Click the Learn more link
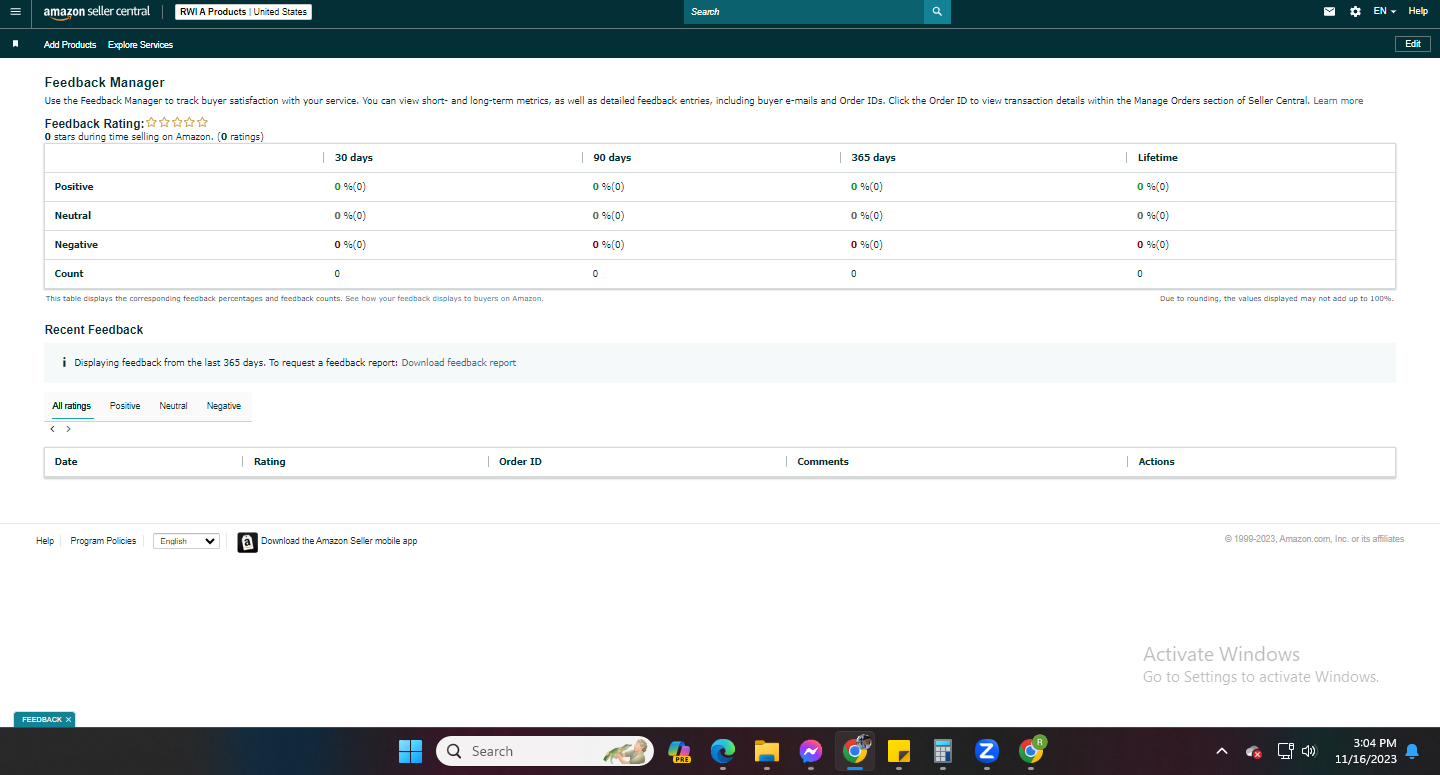 1338,101
